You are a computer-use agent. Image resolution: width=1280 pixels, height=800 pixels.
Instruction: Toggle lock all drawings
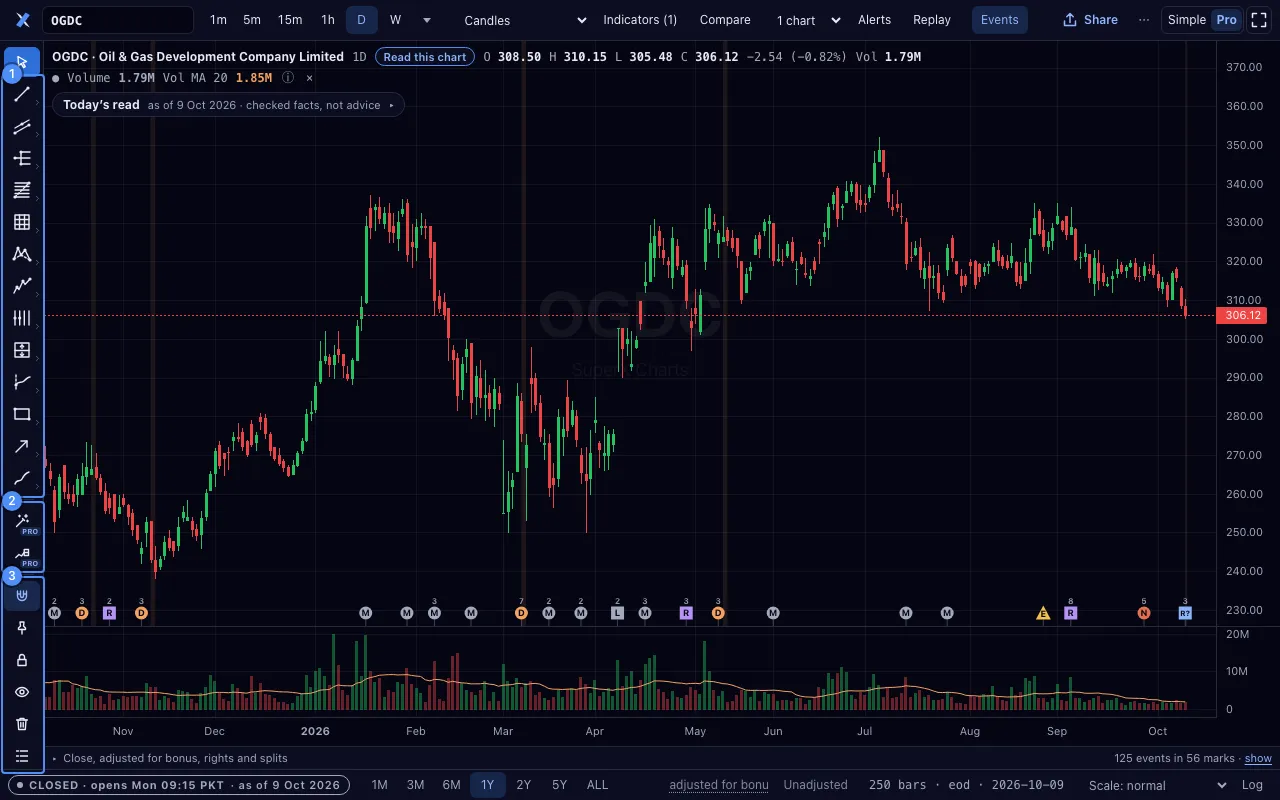22,660
